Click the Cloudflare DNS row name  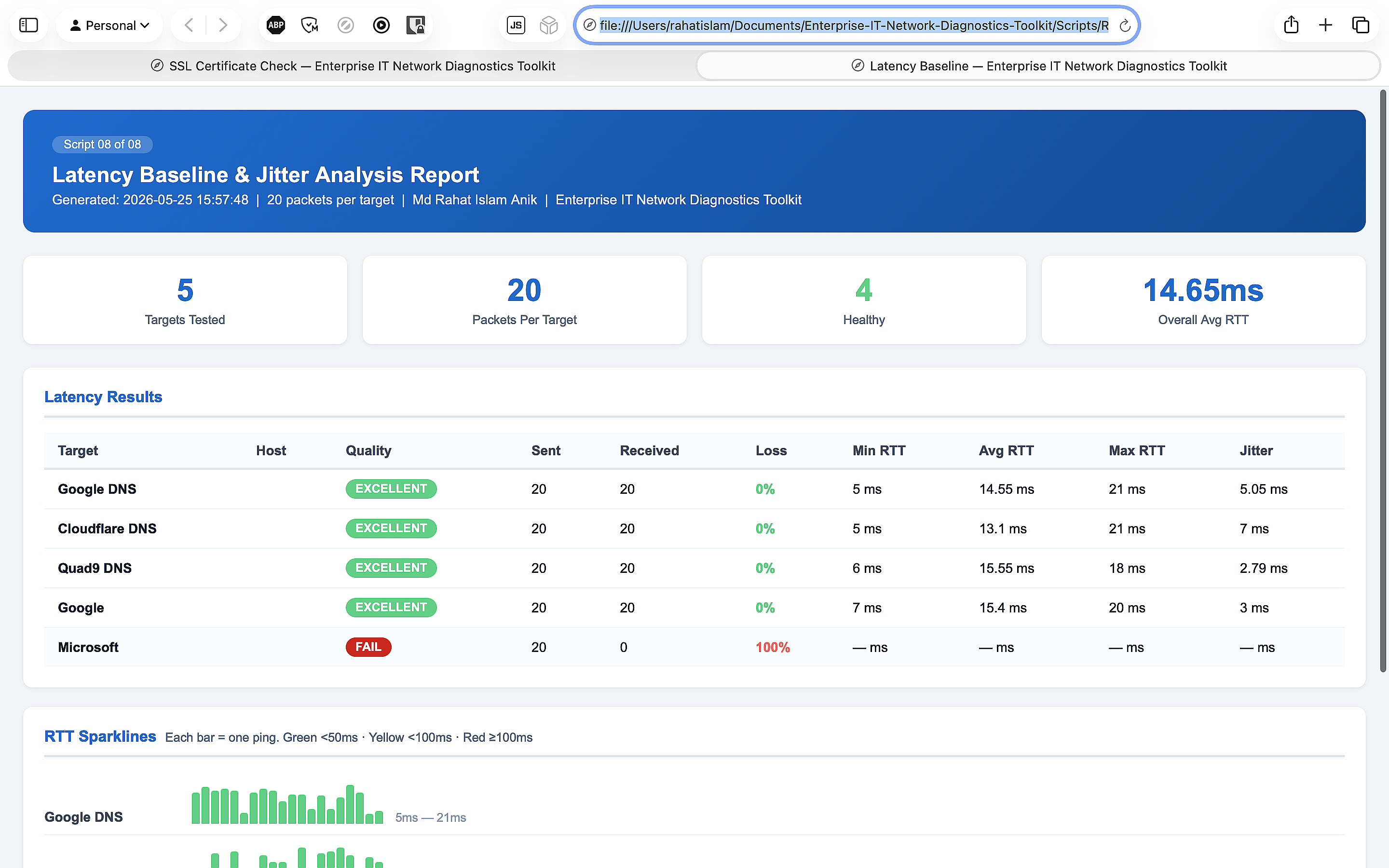pos(108,529)
